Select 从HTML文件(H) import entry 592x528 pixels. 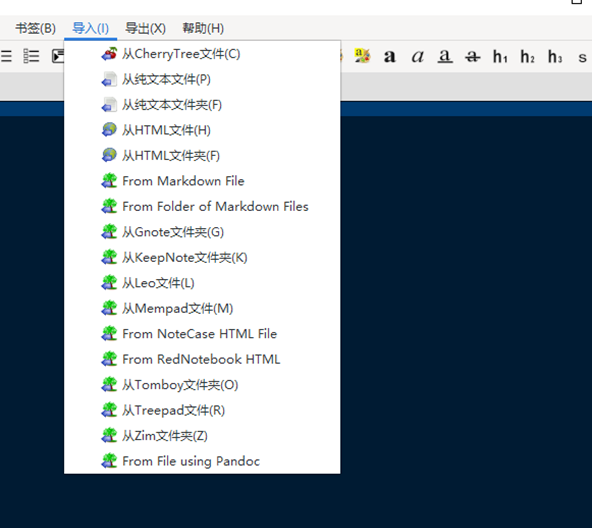point(202,130)
